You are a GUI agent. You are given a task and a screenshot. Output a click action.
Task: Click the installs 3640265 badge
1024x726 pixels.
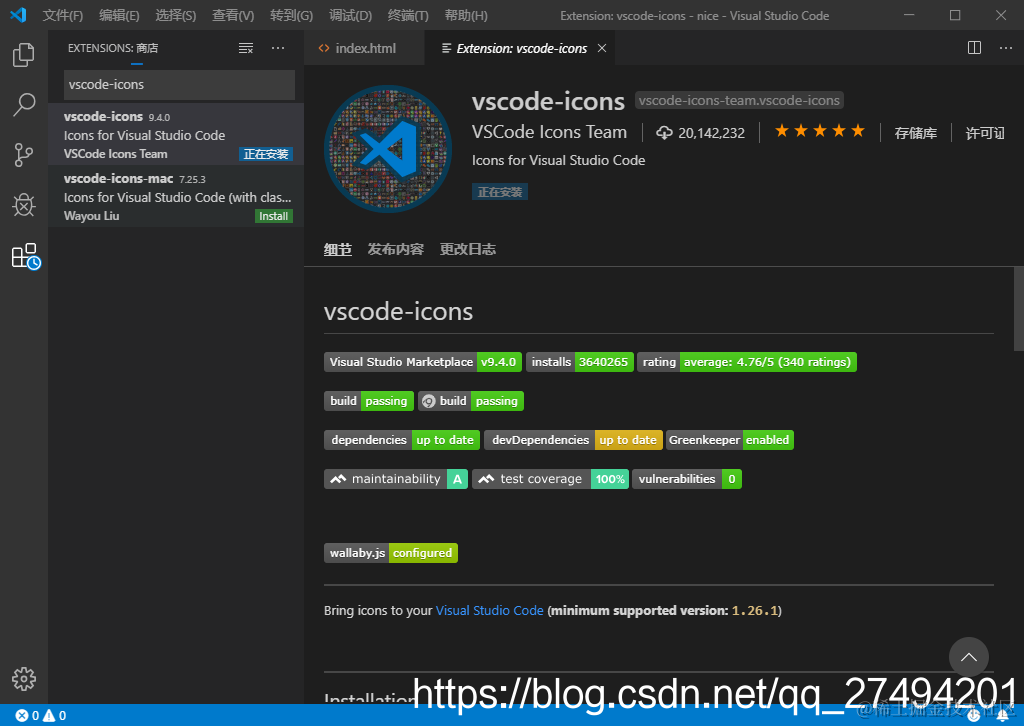click(580, 362)
